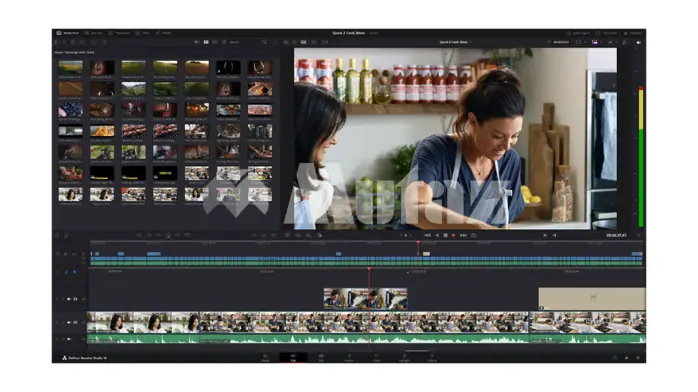Open the Transitions panel
Image resolution: width=698 pixels, height=392 pixels.
tap(119, 33)
